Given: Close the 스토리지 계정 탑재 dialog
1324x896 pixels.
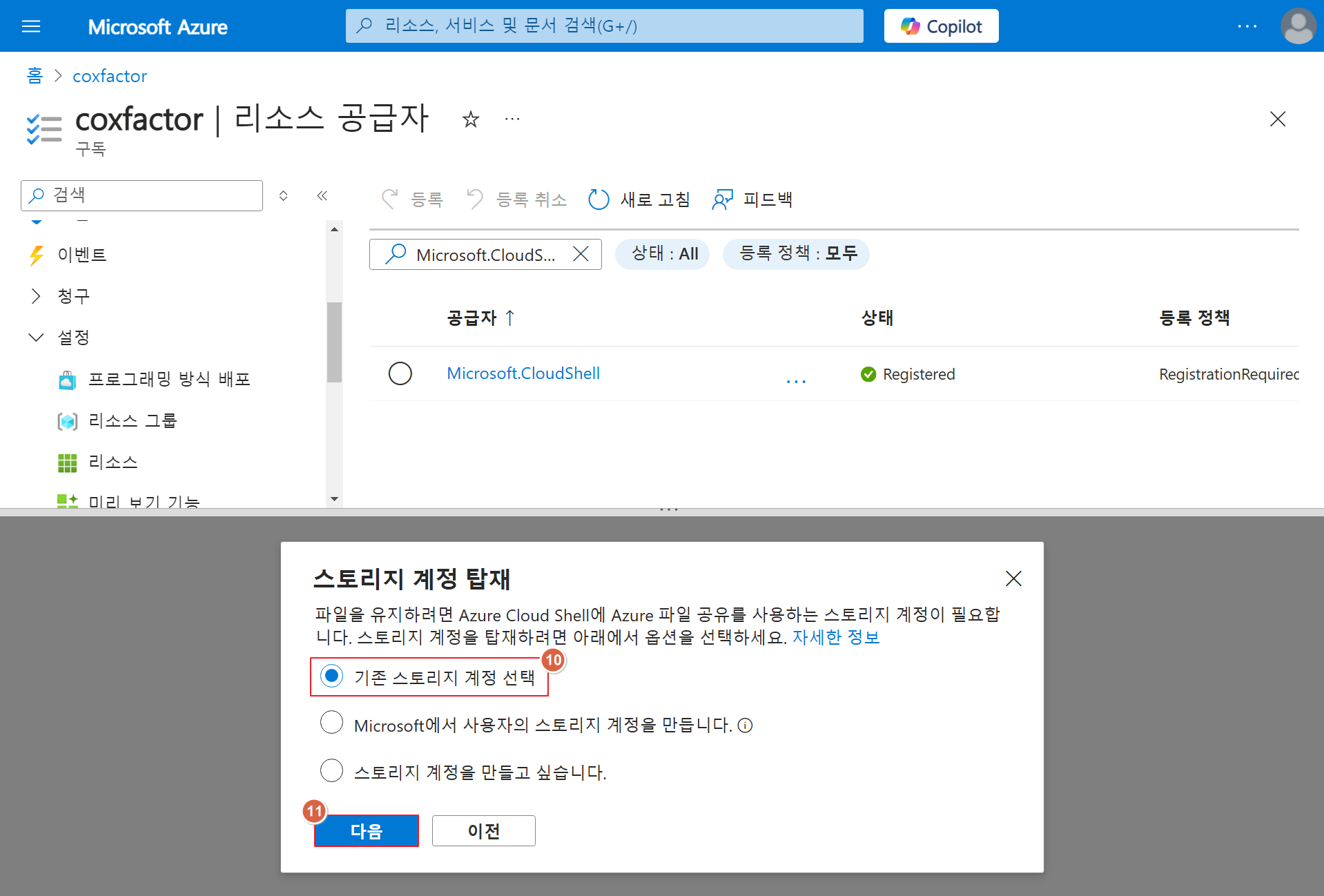Looking at the screenshot, I should (1013, 578).
